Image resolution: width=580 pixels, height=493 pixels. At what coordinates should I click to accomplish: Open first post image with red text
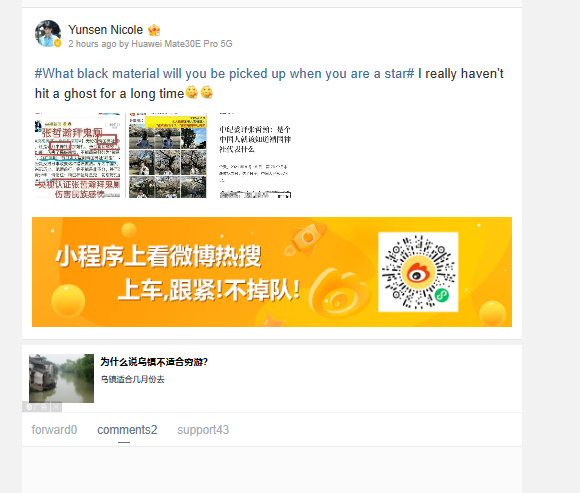(x=78, y=156)
